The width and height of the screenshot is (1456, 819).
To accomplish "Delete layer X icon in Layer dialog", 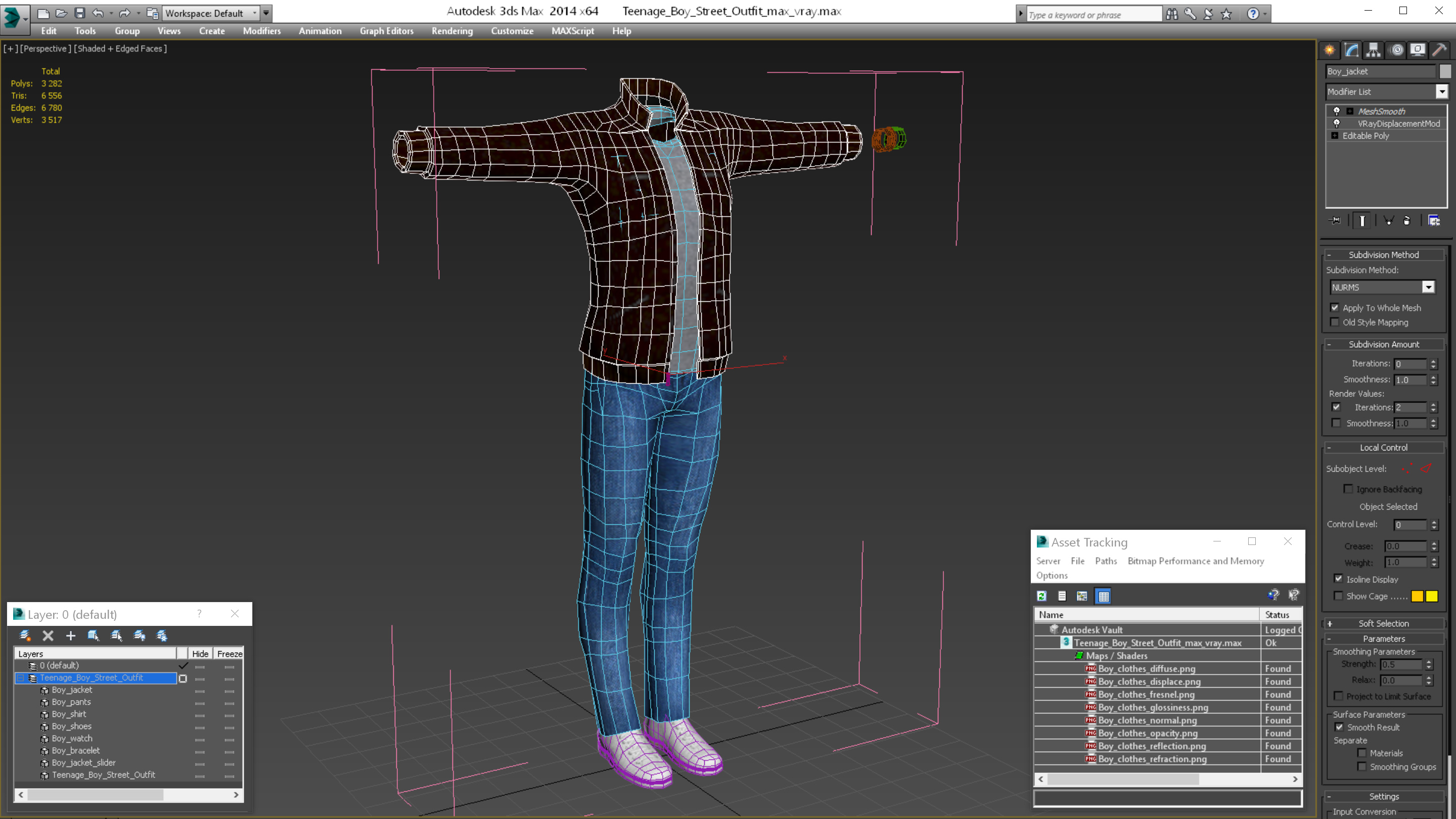I will [x=48, y=636].
